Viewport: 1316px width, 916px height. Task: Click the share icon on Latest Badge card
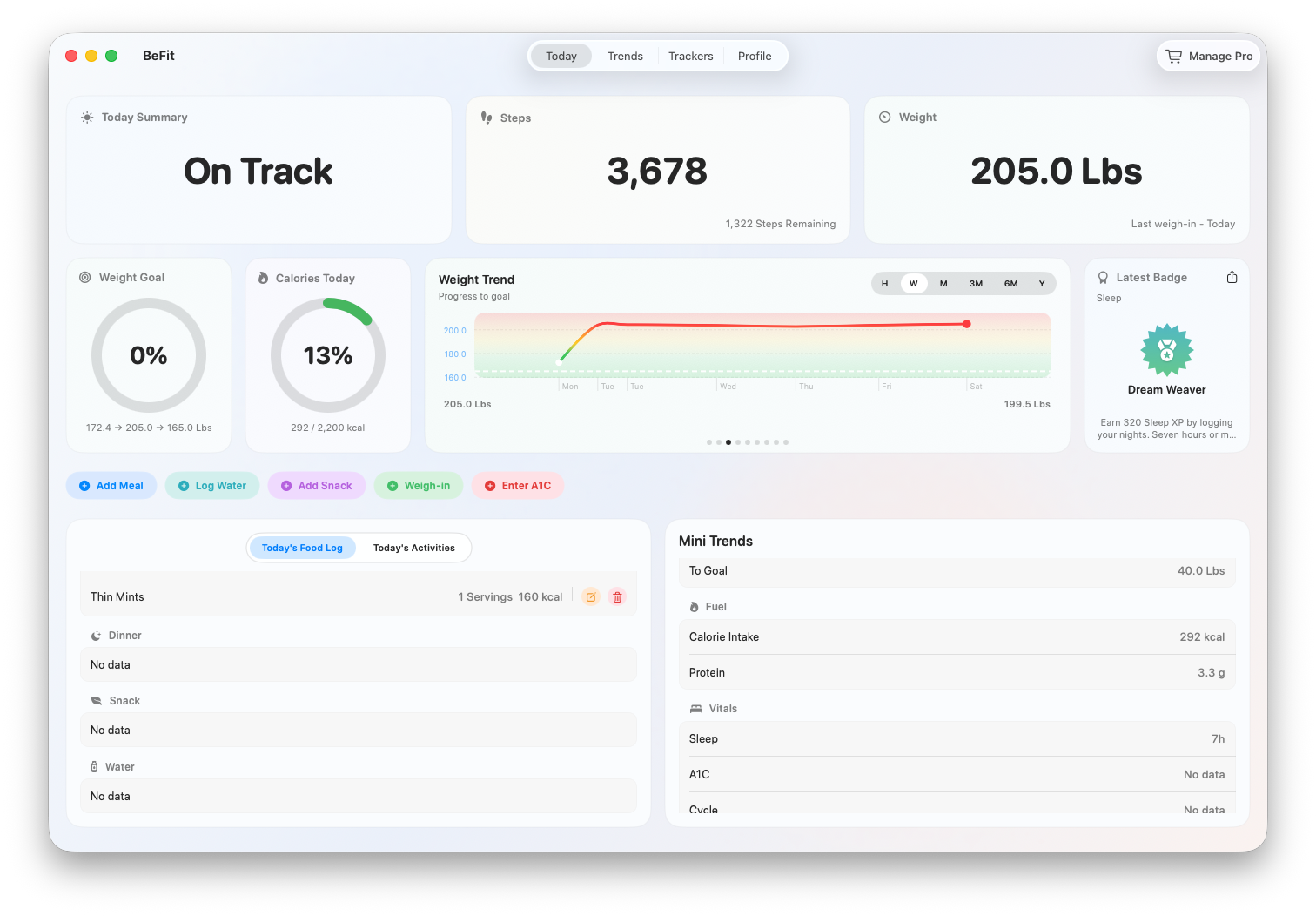[x=1232, y=277]
